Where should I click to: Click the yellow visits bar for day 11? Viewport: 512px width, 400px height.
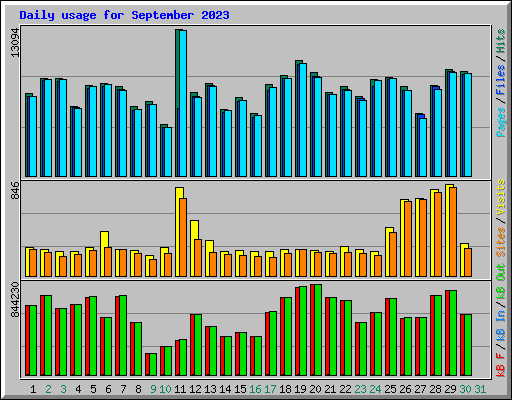178,232
